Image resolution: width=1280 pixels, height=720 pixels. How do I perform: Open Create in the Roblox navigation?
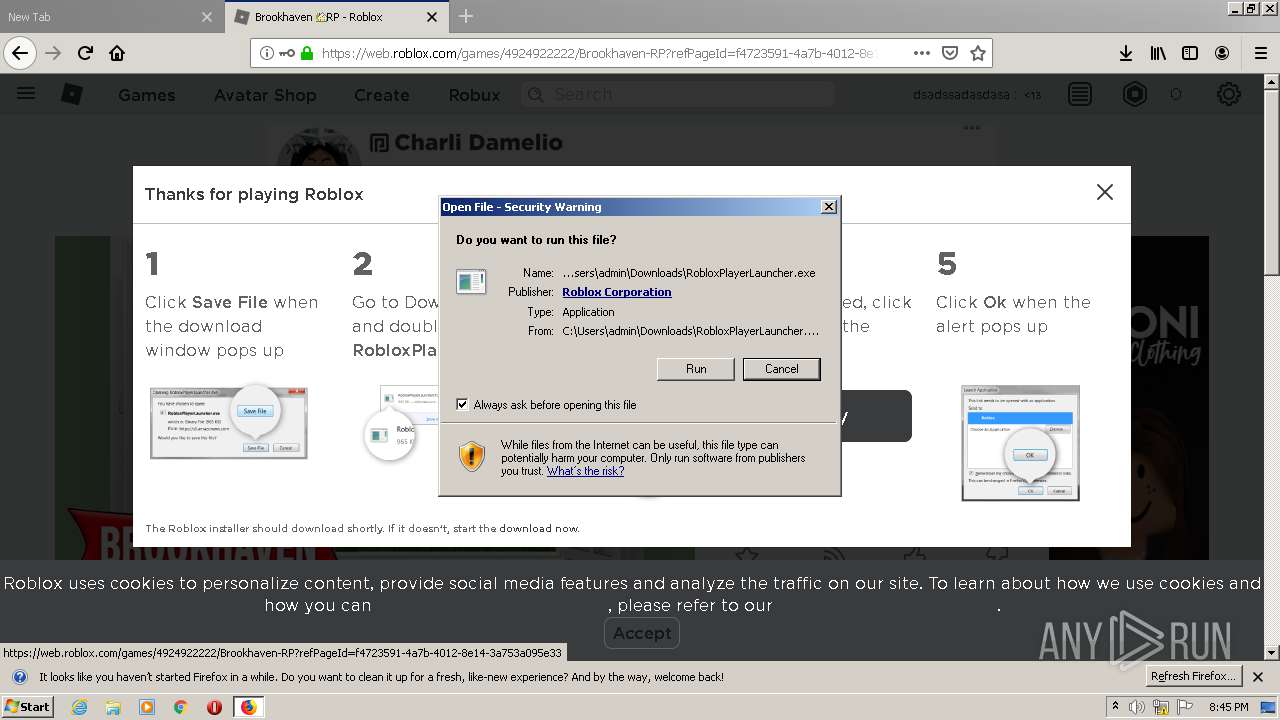pyautogui.click(x=381, y=95)
